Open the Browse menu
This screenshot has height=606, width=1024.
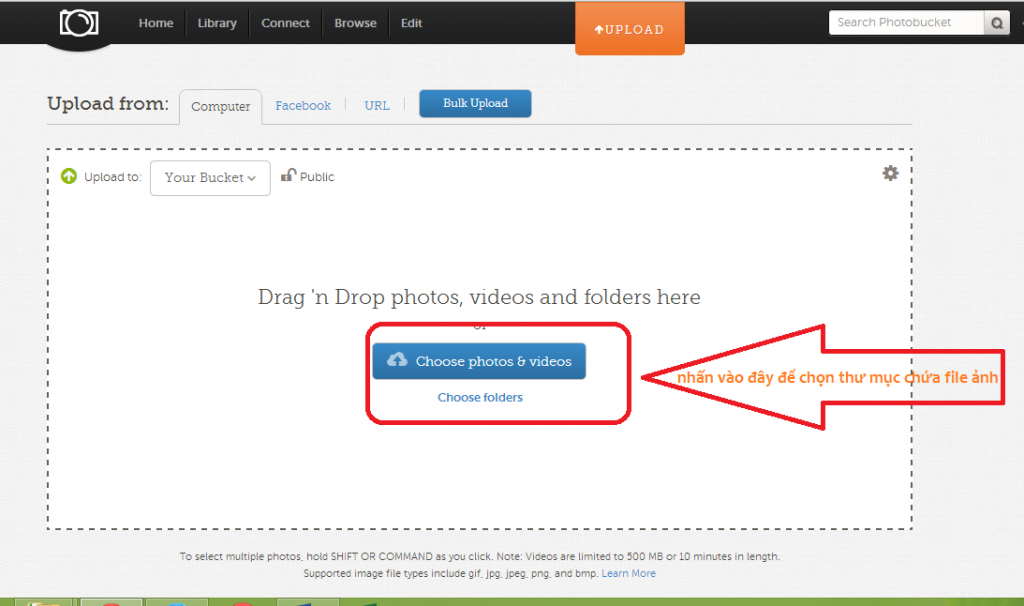(x=355, y=23)
